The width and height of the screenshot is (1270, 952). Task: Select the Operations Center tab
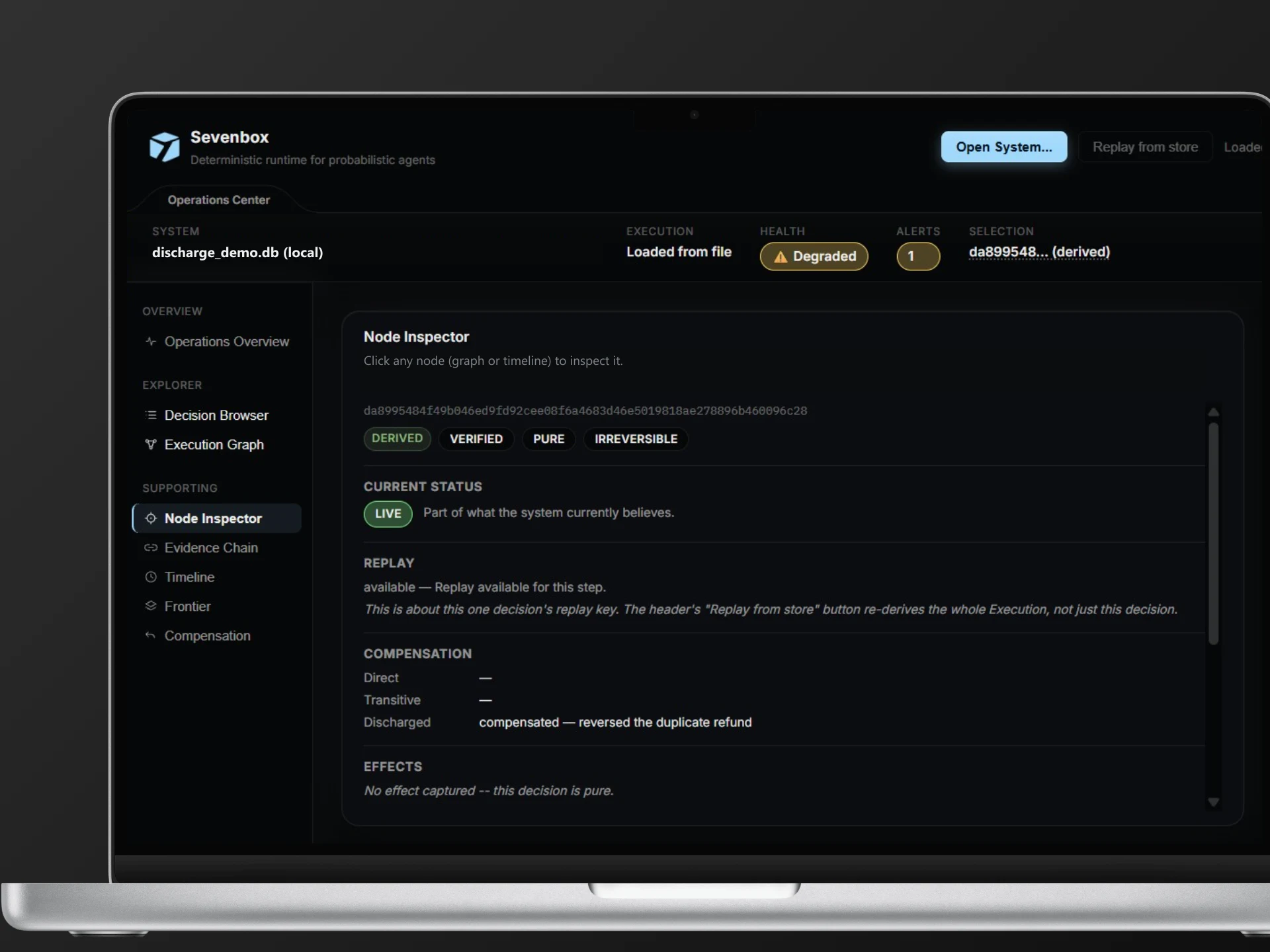(x=219, y=200)
